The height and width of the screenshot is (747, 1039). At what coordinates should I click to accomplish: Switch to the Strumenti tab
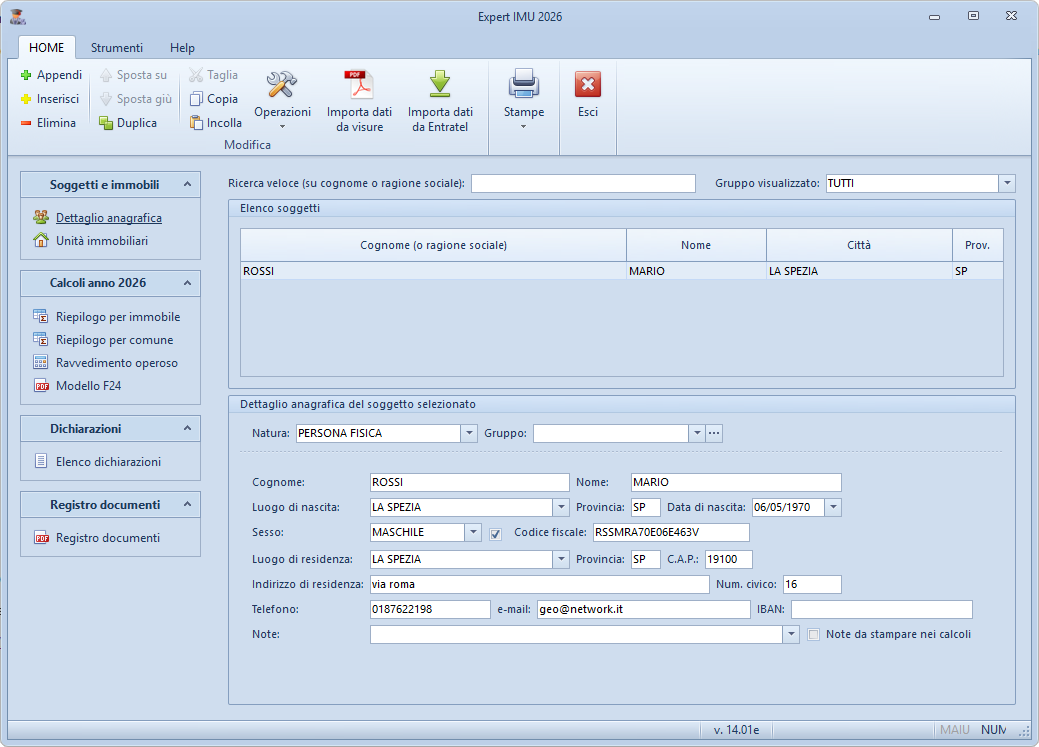pyautogui.click(x=117, y=47)
